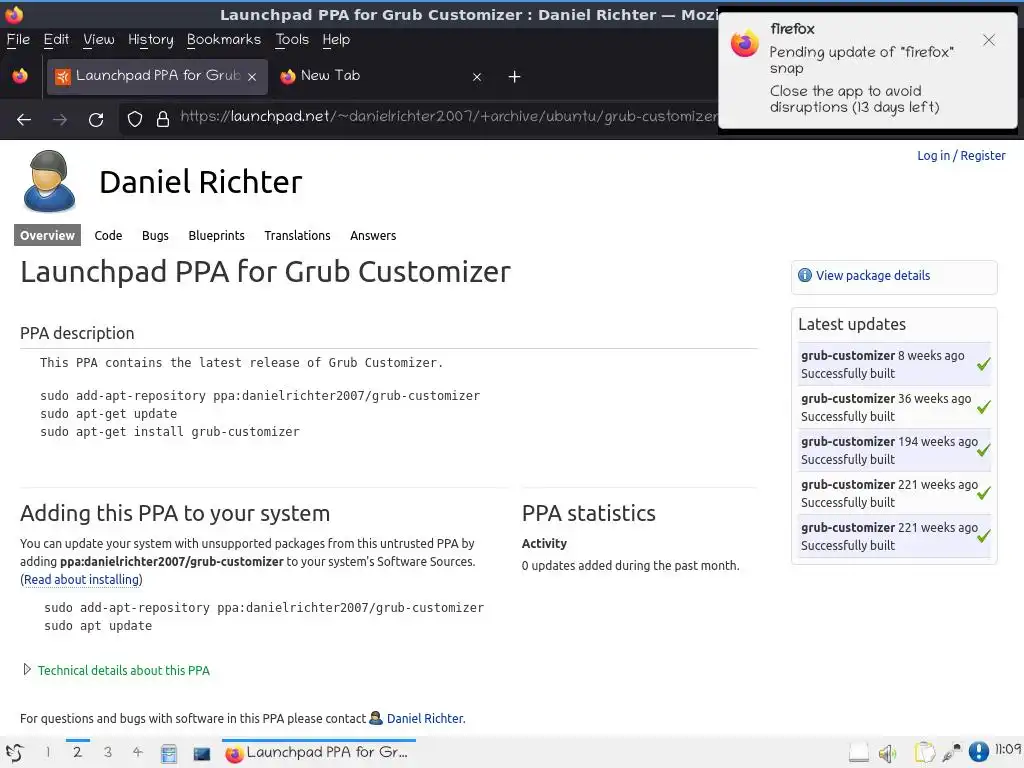Go back with the browser back arrow
Image resolution: width=1024 pixels, height=768 pixels.
tap(24, 120)
